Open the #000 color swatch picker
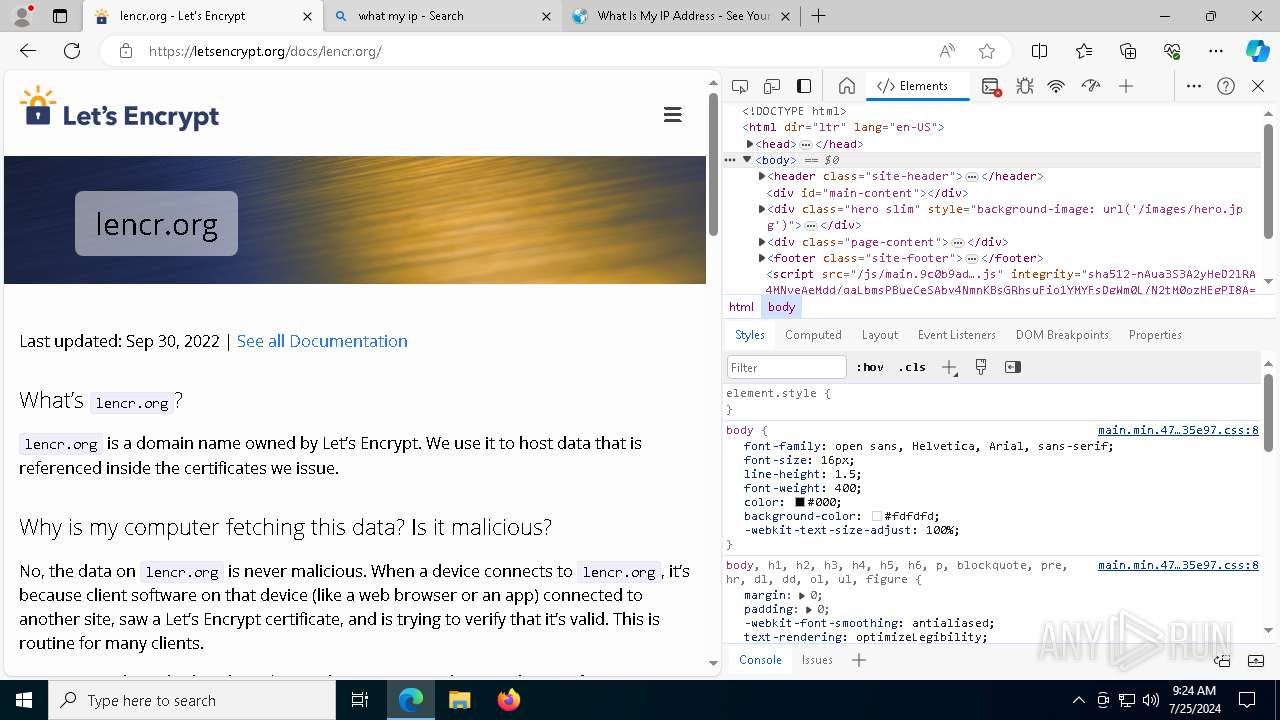 [800, 503]
